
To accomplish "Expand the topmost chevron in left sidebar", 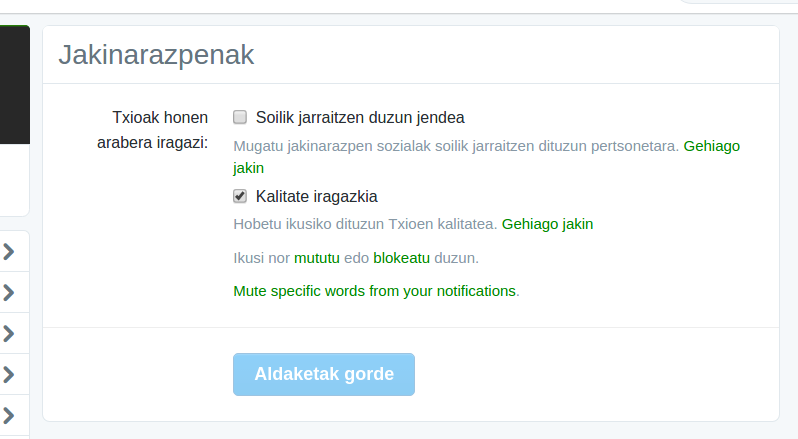I will coord(9,252).
